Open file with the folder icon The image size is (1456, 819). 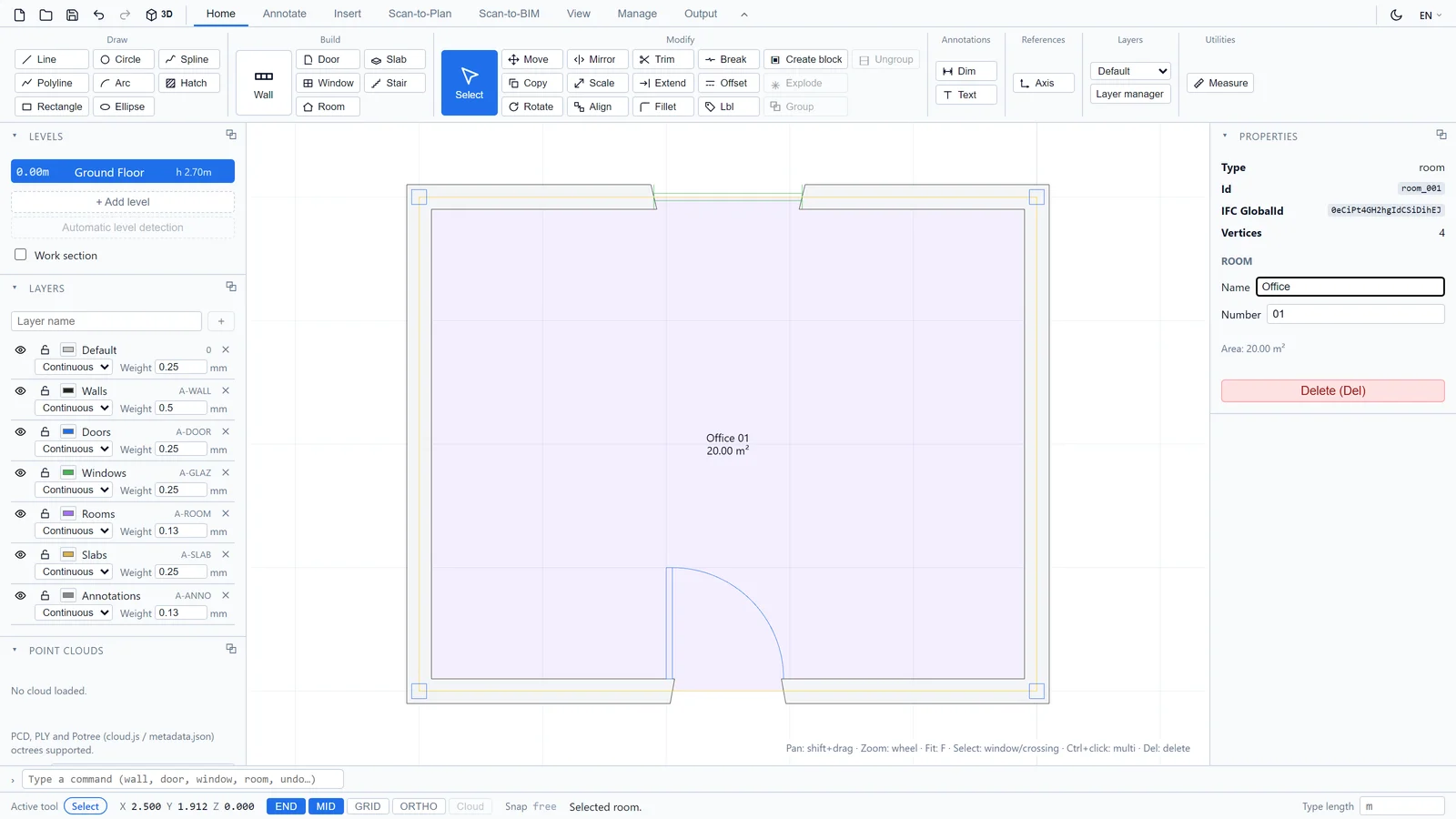pos(45,15)
